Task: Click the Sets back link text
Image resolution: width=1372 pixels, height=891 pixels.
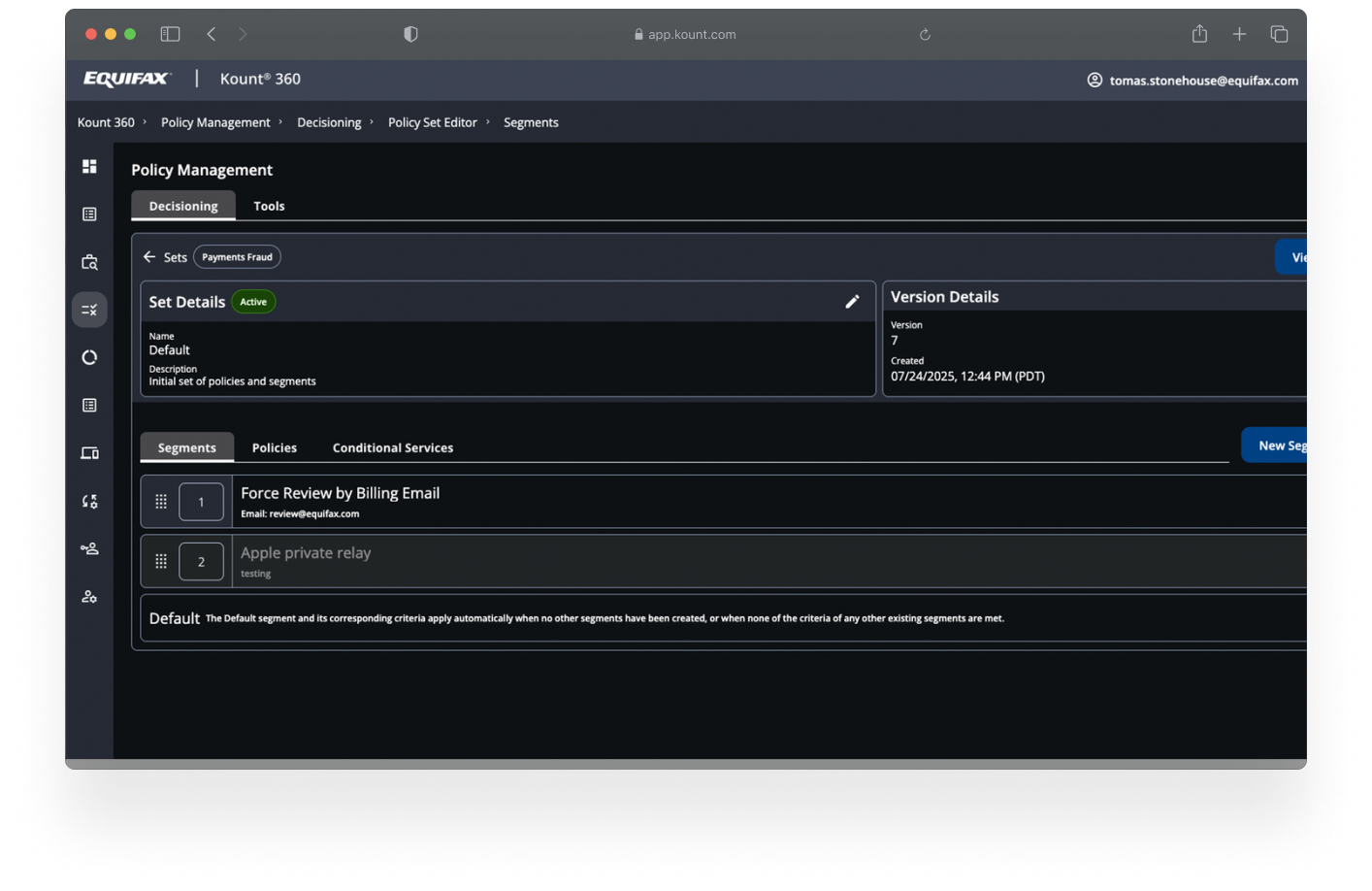Action: 176,257
